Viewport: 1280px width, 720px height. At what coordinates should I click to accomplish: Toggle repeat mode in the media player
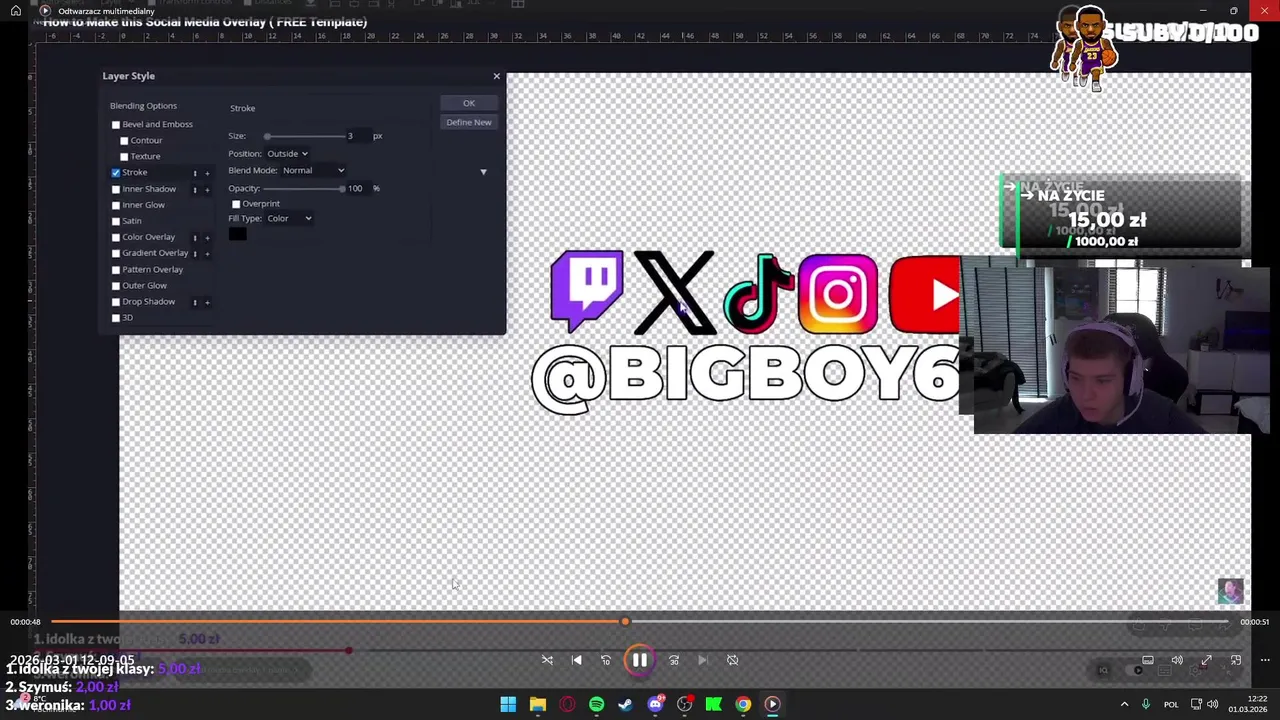tap(732, 660)
